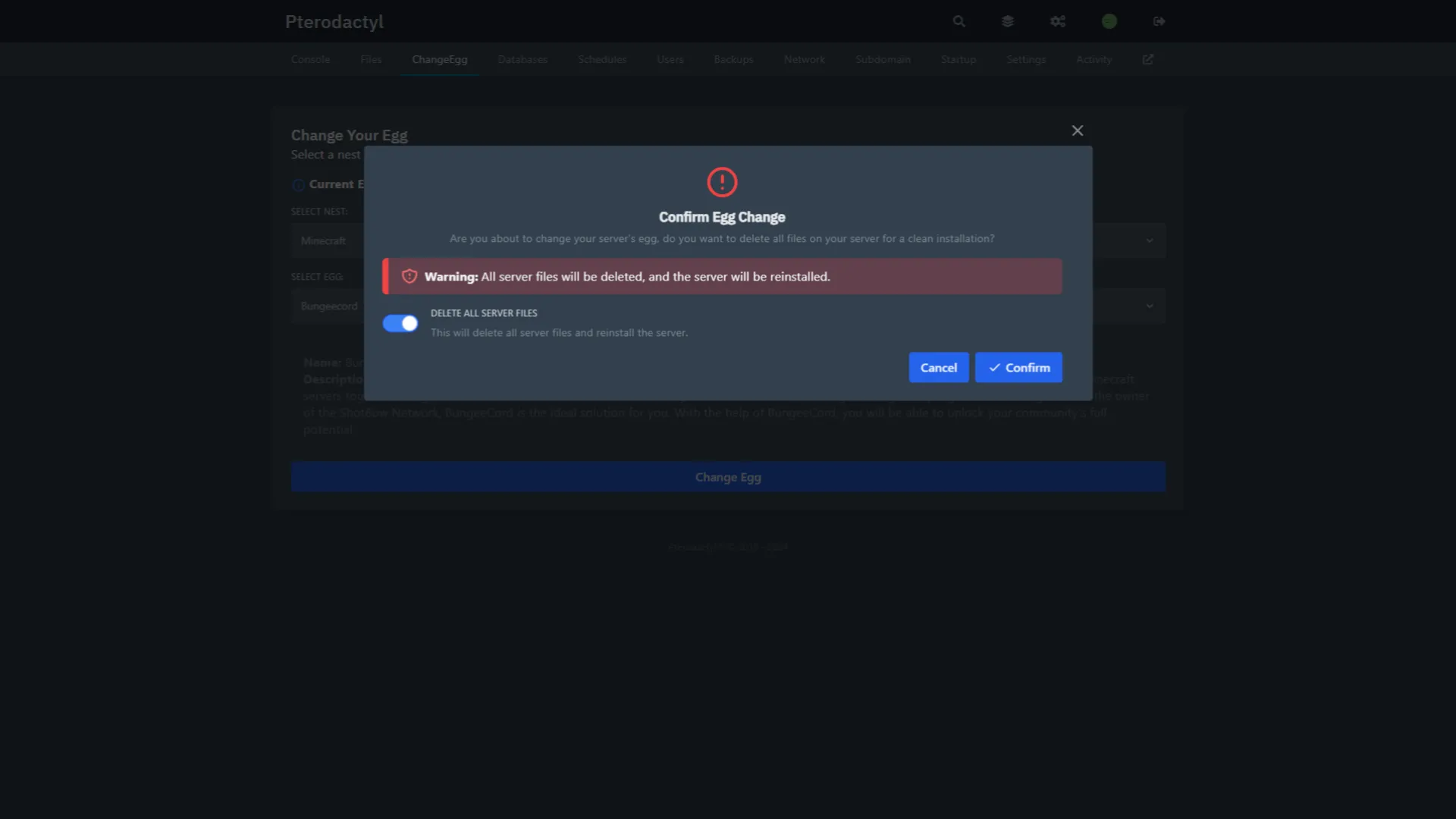This screenshot has height=819, width=1456.
Task: Expand the Select Egg dropdown chevron
Action: [x=1149, y=306]
